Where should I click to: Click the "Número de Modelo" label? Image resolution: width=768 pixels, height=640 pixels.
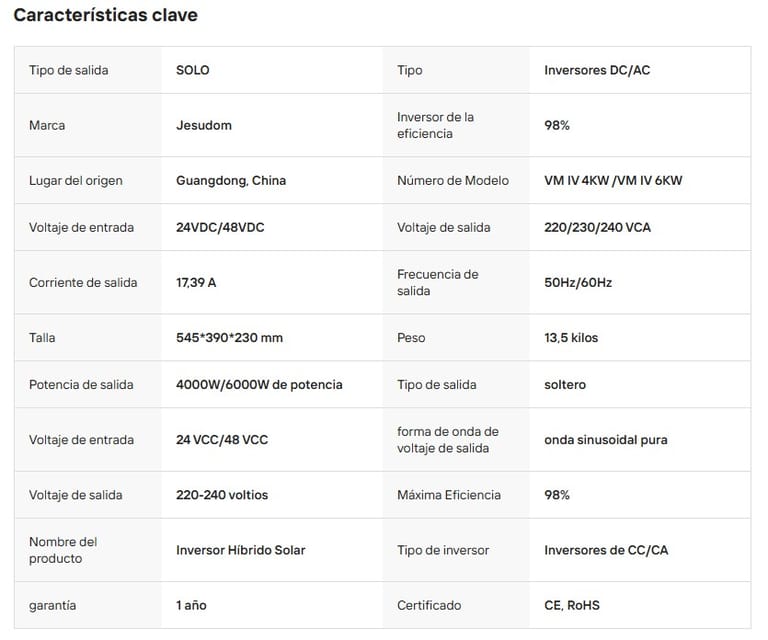(453, 180)
